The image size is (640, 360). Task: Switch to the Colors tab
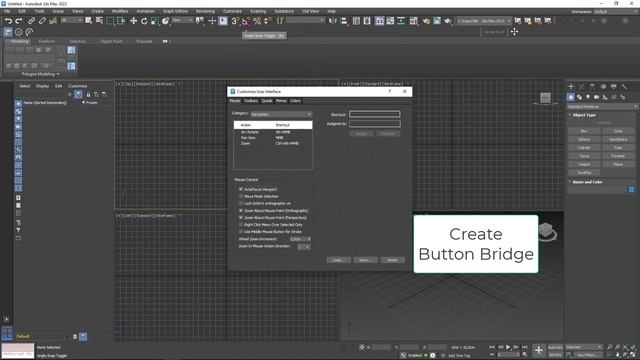[x=296, y=101]
